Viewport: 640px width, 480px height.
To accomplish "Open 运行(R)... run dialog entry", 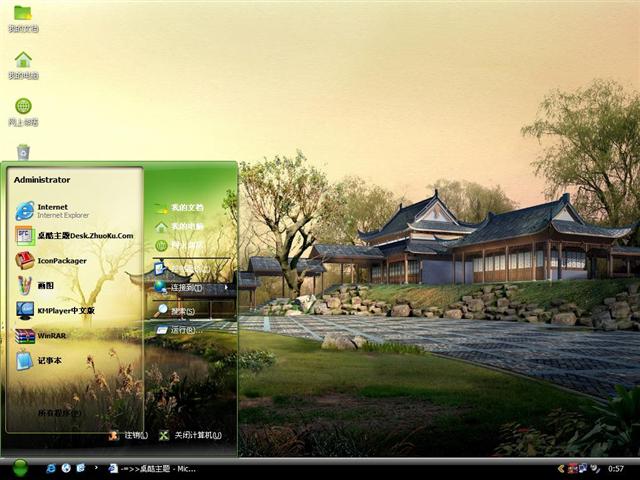I will pos(179,330).
